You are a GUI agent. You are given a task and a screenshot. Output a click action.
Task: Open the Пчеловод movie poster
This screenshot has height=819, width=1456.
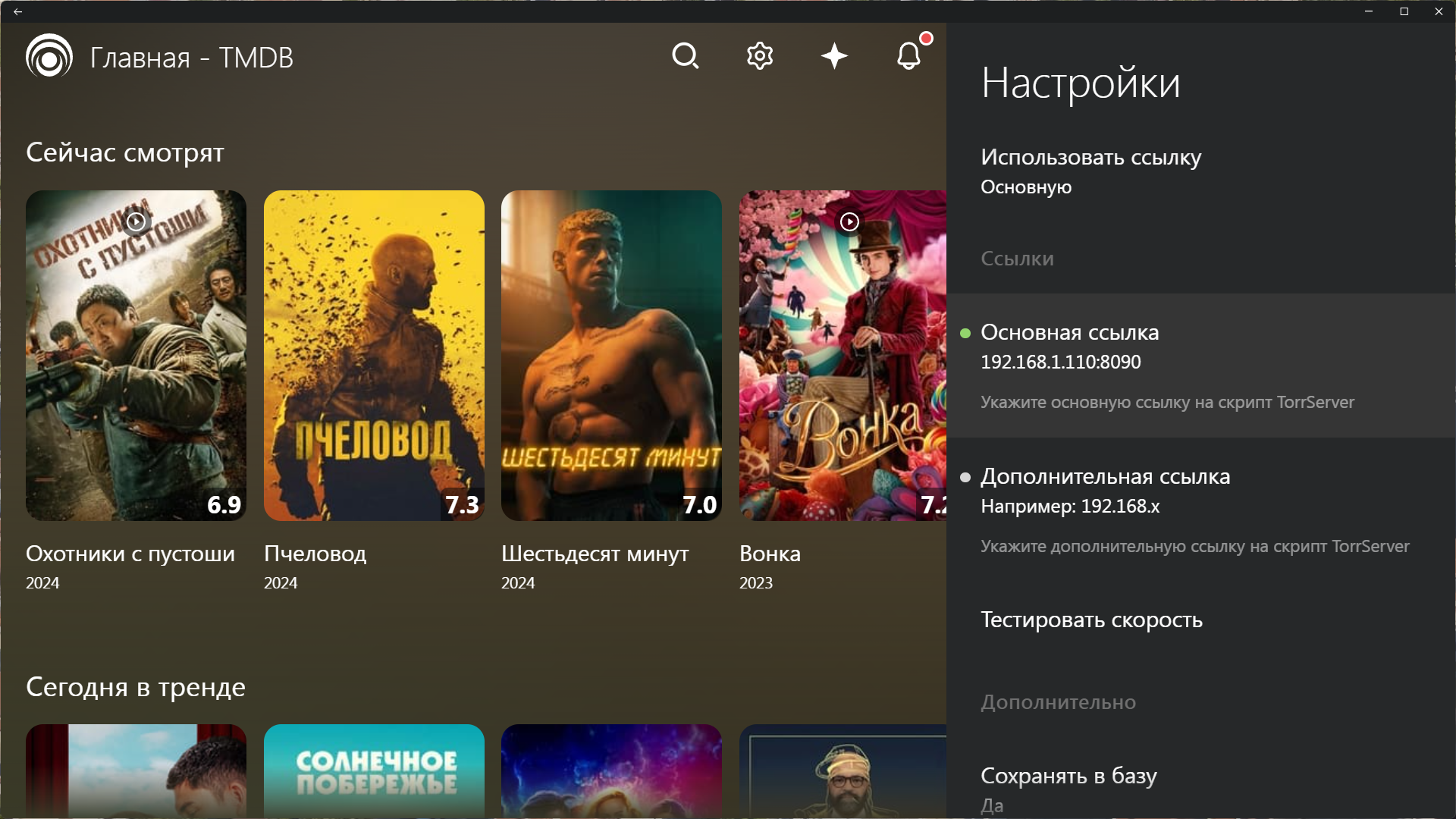[x=374, y=356]
